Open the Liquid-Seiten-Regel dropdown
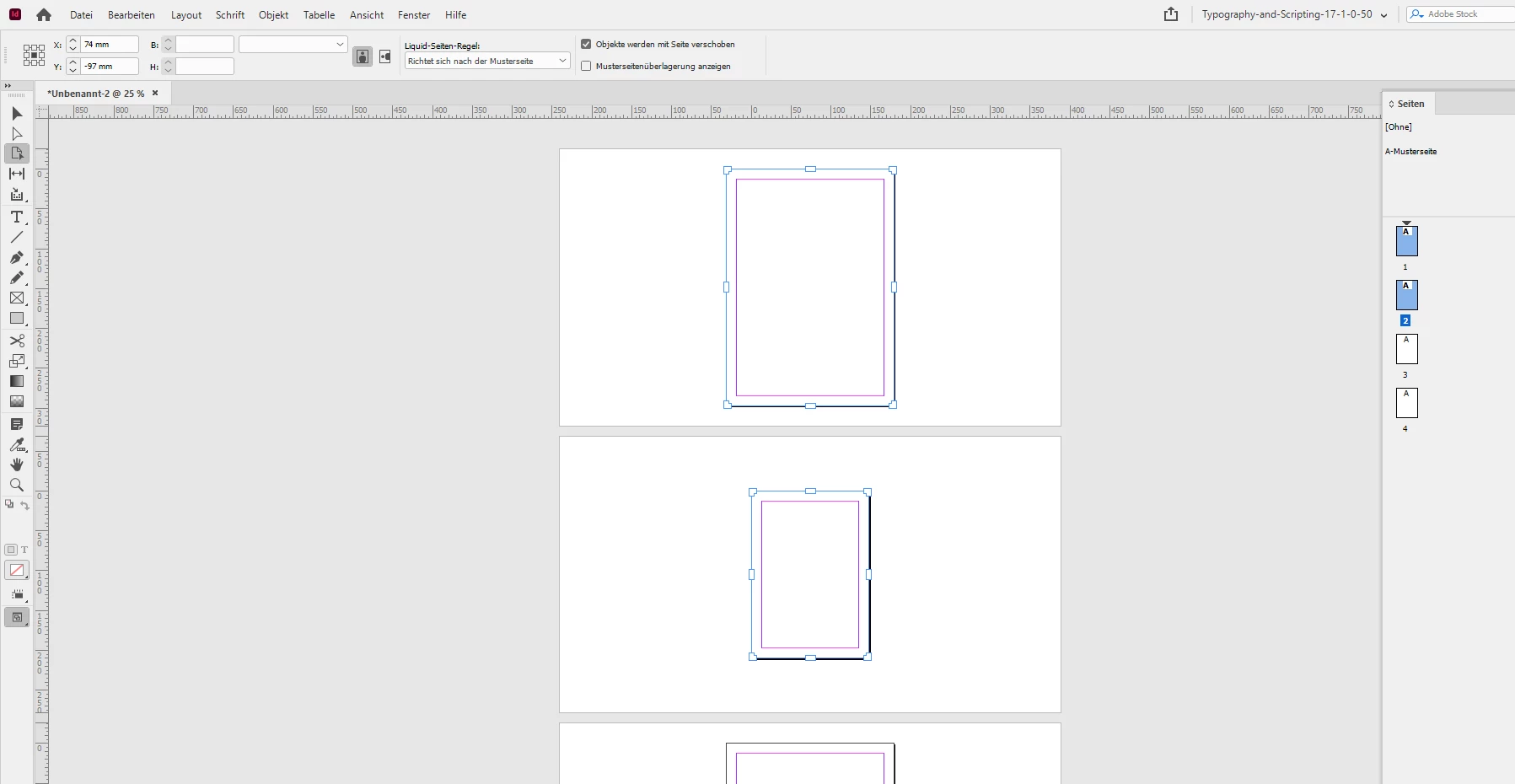This screenshot has height=784, width=1515. 487,61
